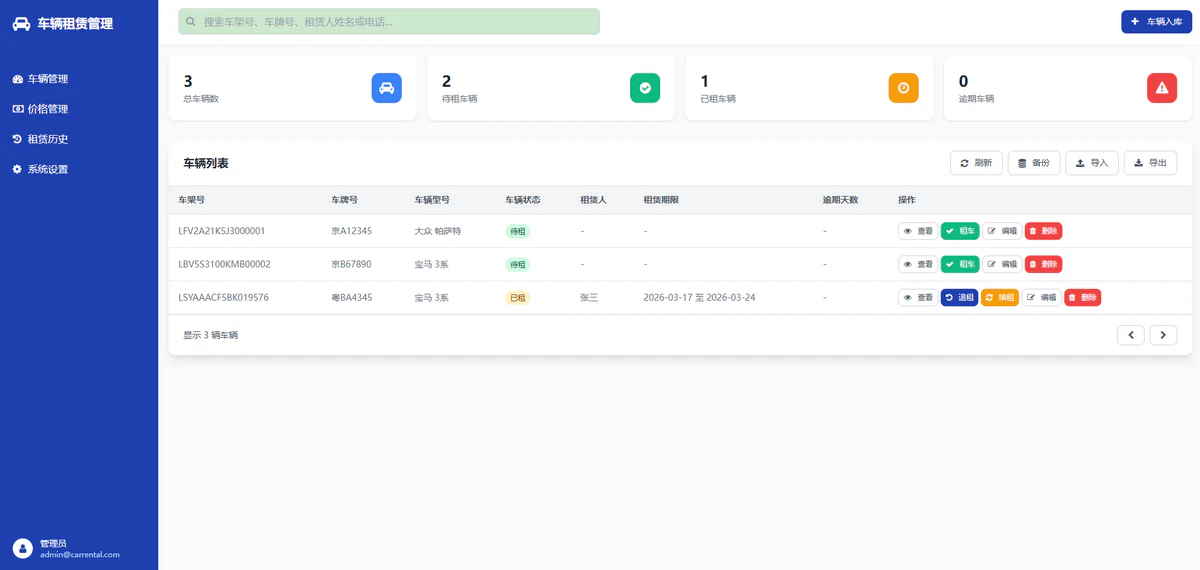The height and width of the screenshot is (570, 1200).
Task: View details of vehicle 京B67890
Action: [x=917, y=264]
